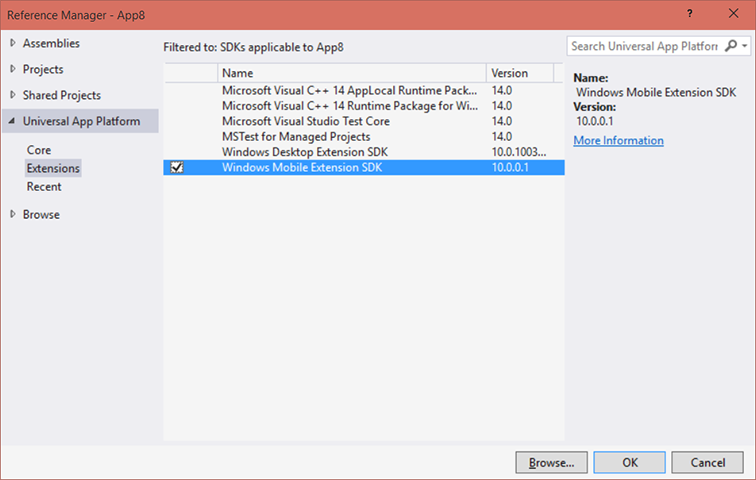Click the Browse... button
The width and height of the screenshot is (756, 480).
552,463
